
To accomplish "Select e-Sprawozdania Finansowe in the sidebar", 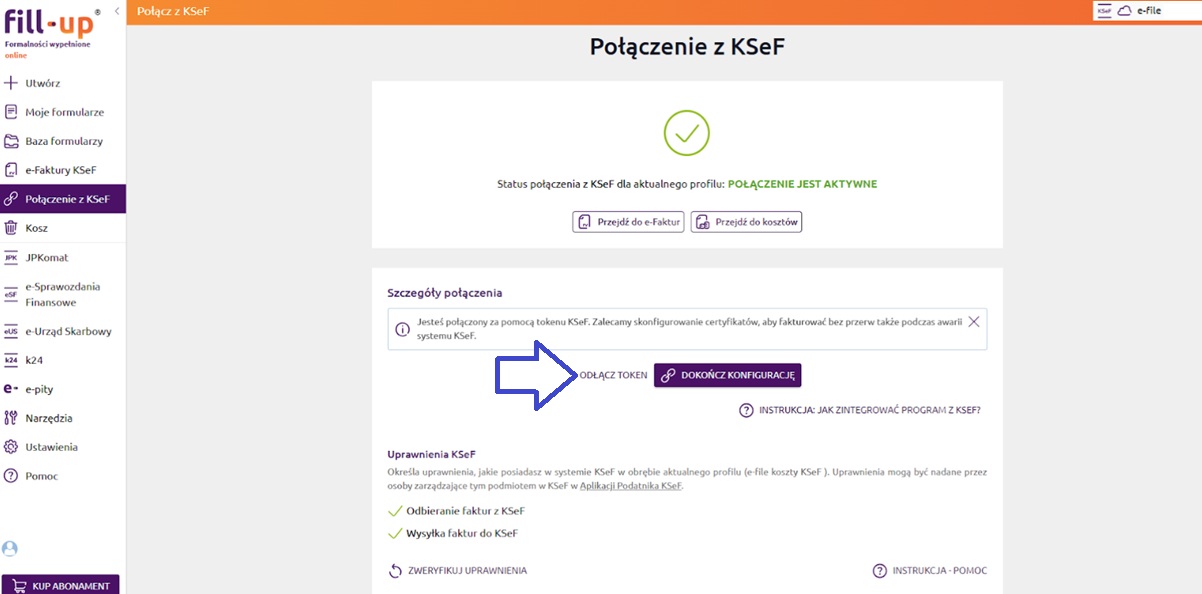I will (x=62, y=294).
